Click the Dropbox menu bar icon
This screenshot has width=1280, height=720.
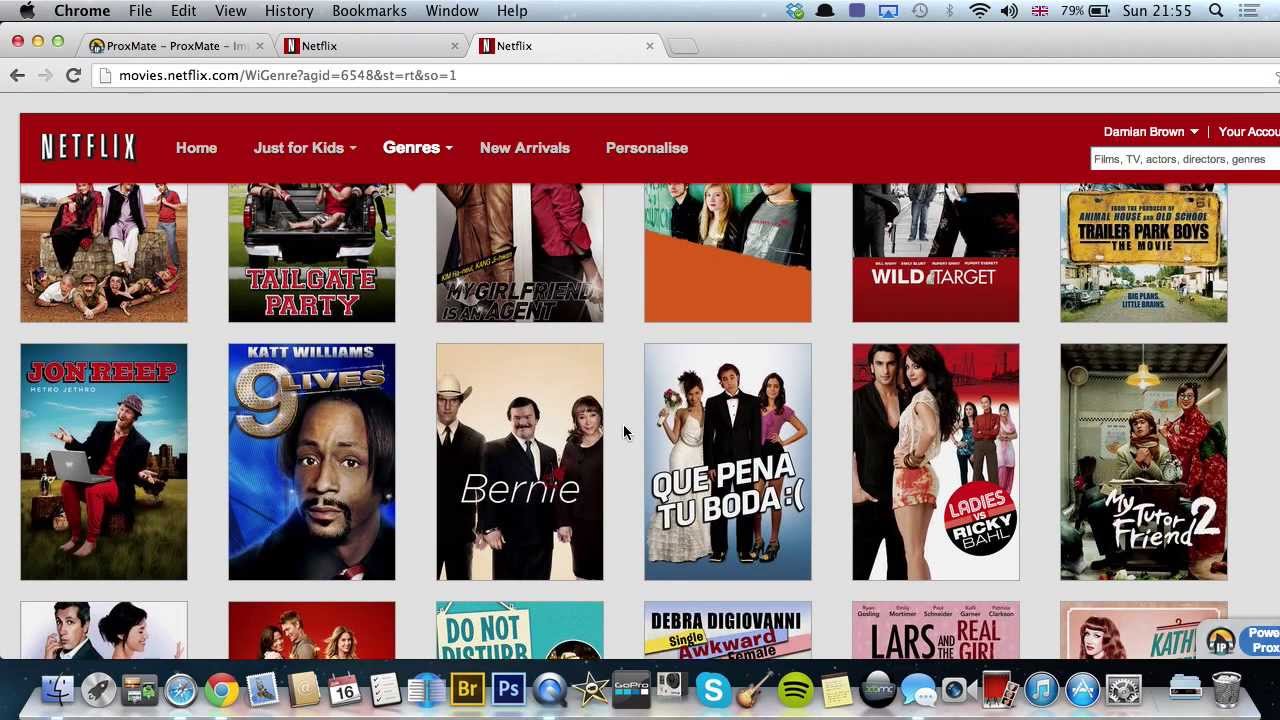795,11
